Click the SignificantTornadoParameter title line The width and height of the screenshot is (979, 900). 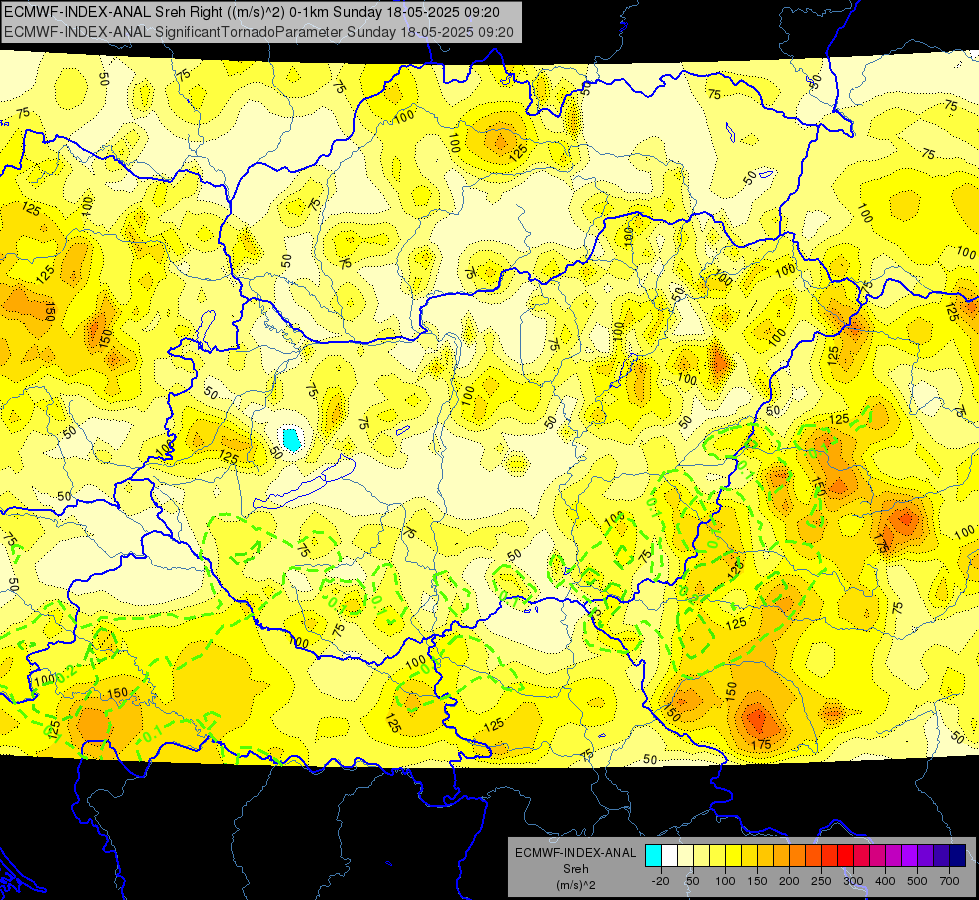(x=258, y=32)
